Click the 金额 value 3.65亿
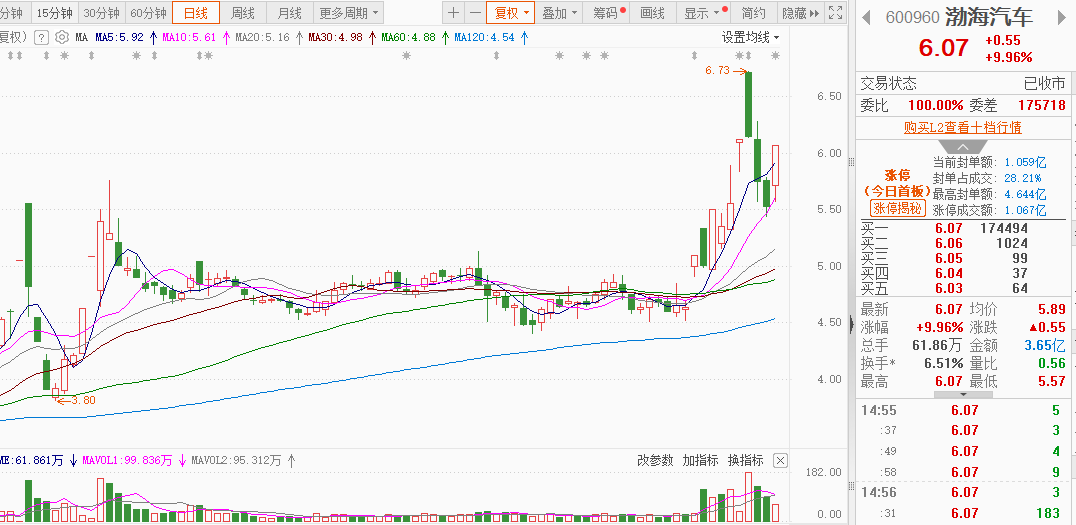The width and height of the screenshot is (1076, 525). (x=1044, y=345)
